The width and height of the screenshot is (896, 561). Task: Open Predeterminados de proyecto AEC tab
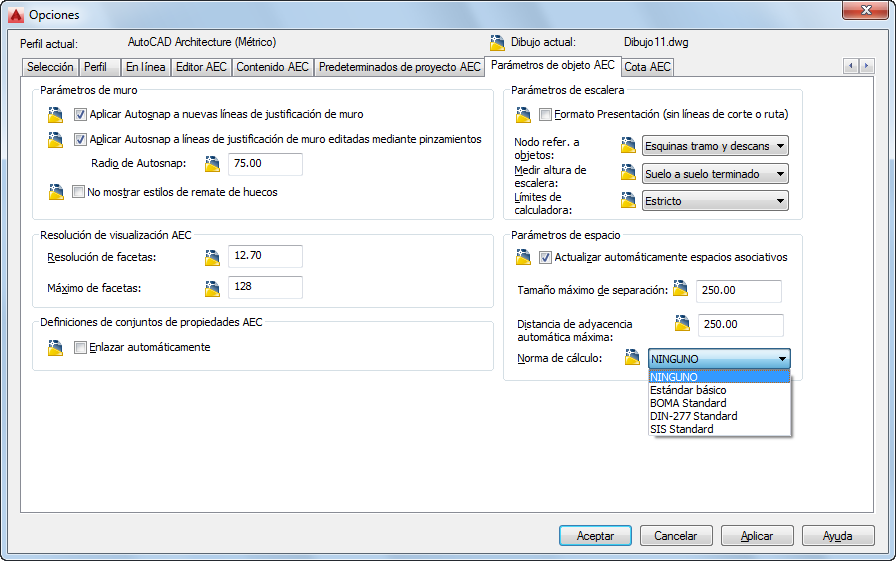tap(399, 67)
